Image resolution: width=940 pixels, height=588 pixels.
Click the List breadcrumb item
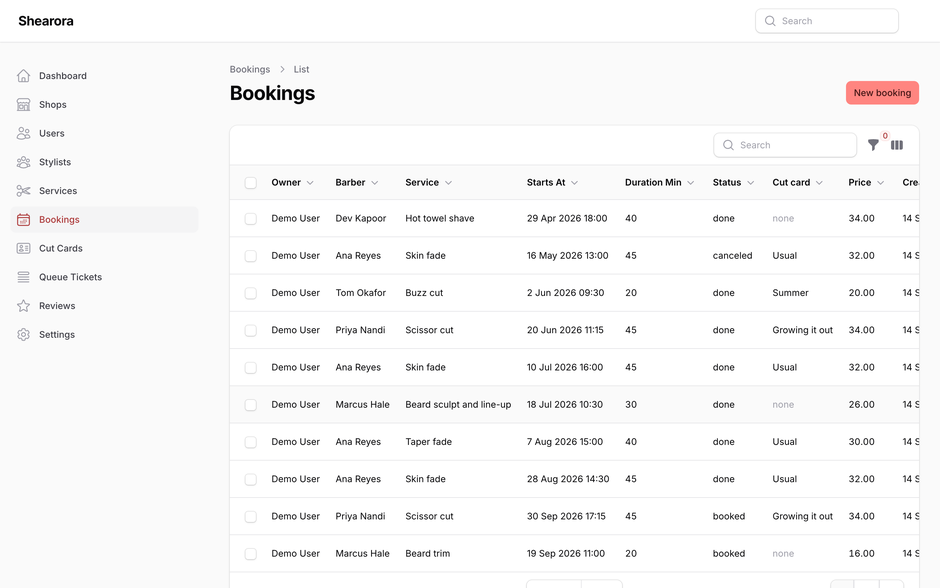302,70
